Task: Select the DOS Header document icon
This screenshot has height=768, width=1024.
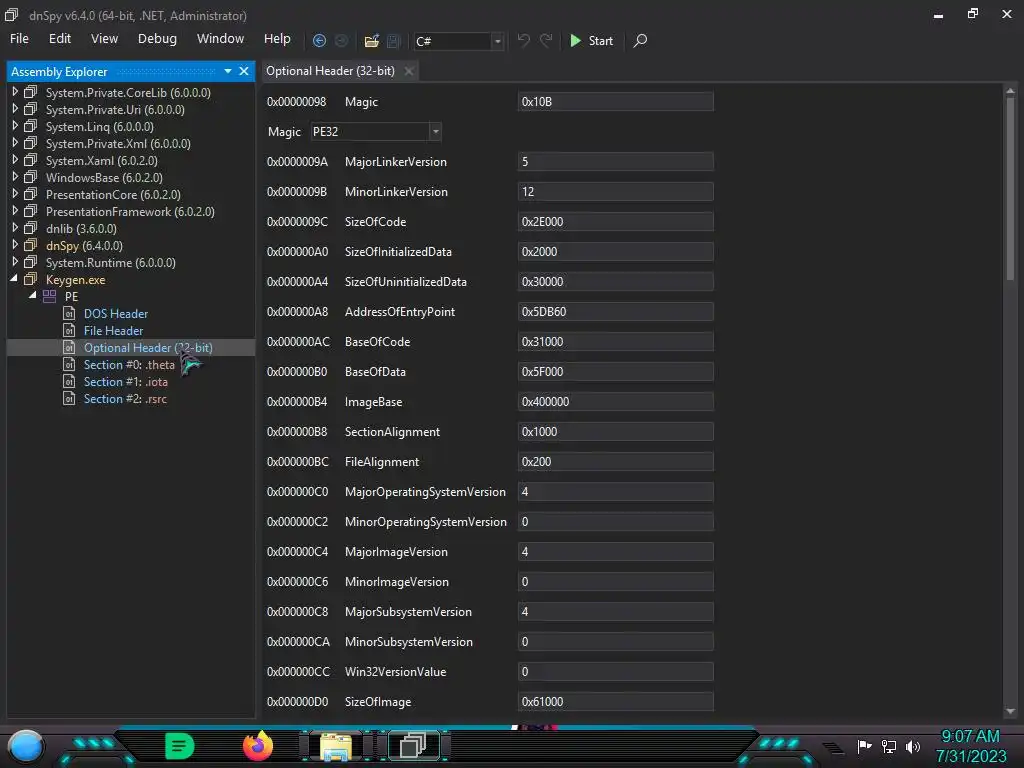Action: tap(69, 313)
